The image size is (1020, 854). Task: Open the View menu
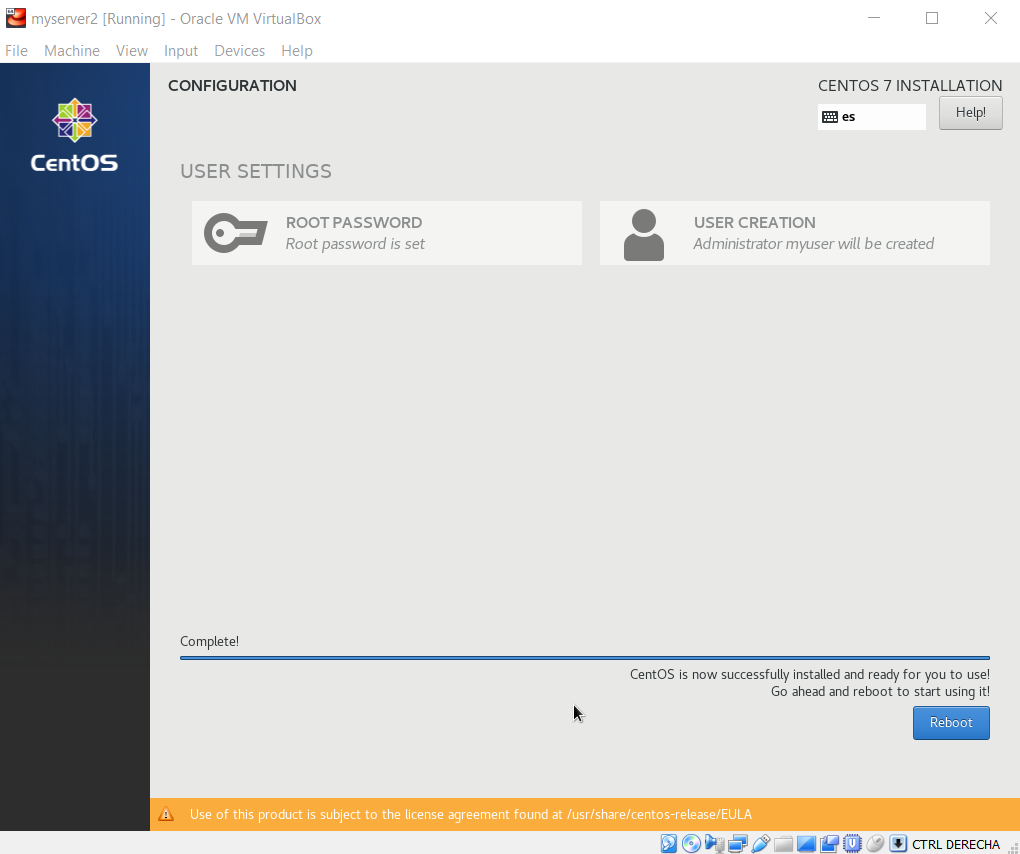tap(131, 51)
